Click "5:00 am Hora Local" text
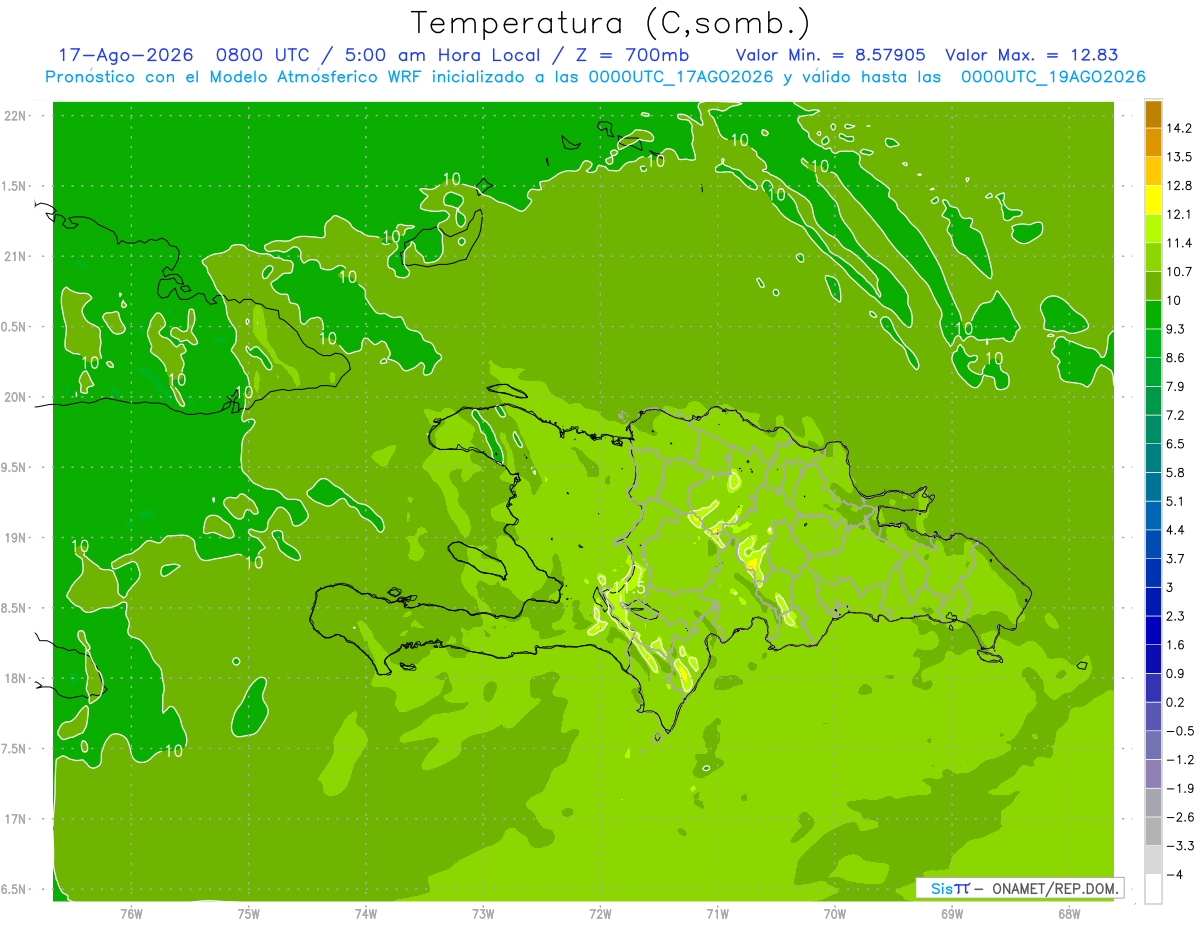The width and height of the screenshot is (1200, 927). (x=441, y=55)
